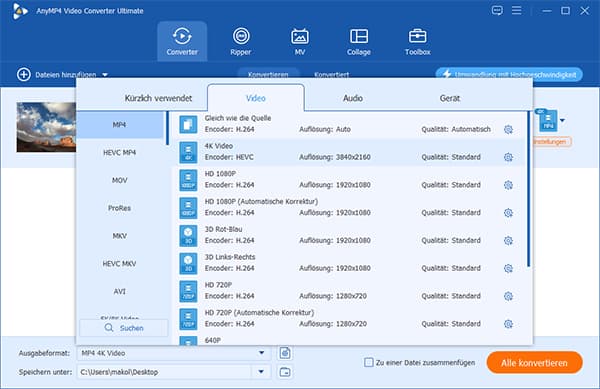
Task: Click the preset list vertical scrollbar
Action: (528, 190)
